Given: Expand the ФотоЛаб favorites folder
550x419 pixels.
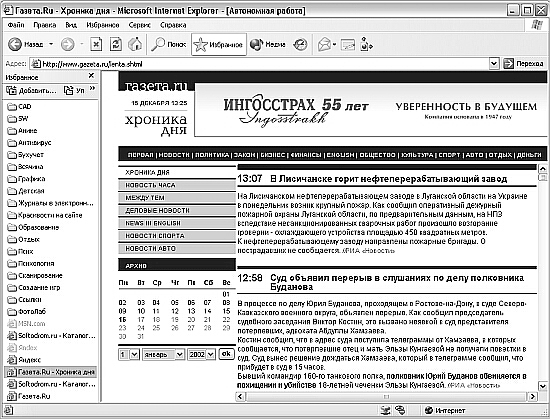Looking at the screenshot, I should [27, 312].
